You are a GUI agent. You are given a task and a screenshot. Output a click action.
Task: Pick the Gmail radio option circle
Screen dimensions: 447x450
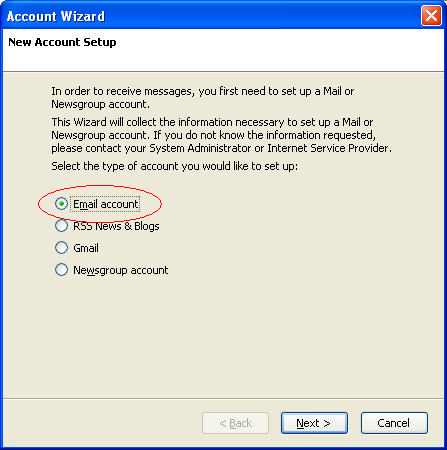(x=61, y=248)
